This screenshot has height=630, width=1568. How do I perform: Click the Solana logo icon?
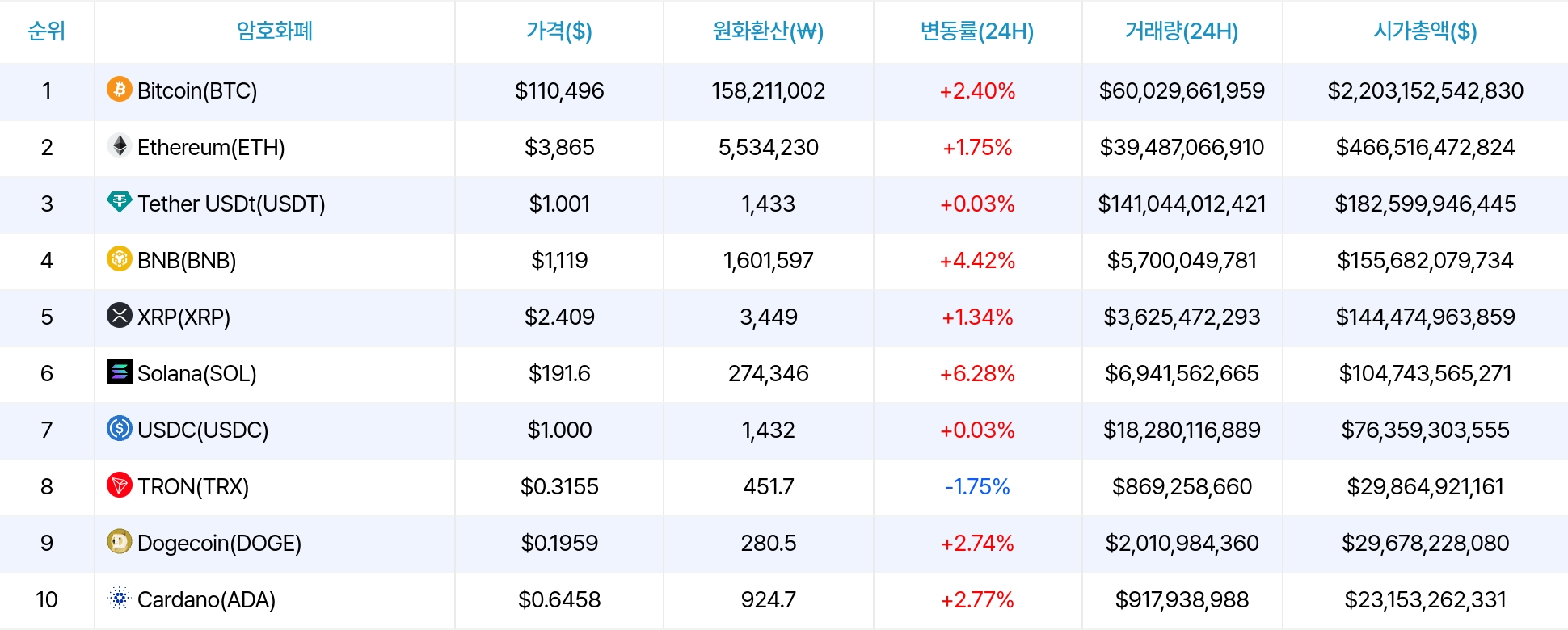click(x=120, y=372)
